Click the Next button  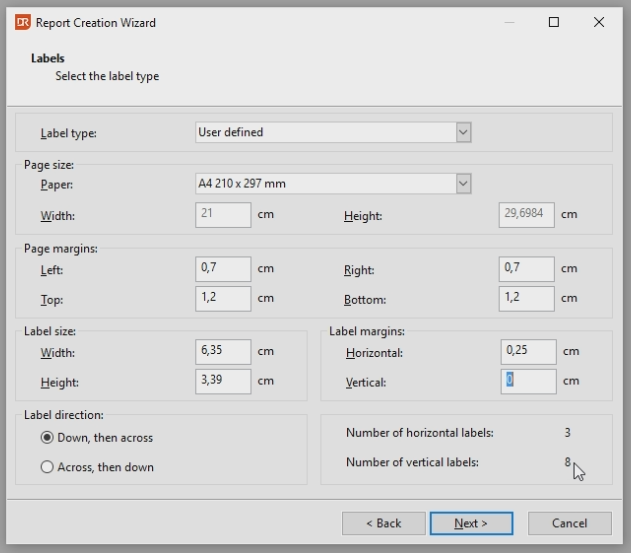(471, 523)
